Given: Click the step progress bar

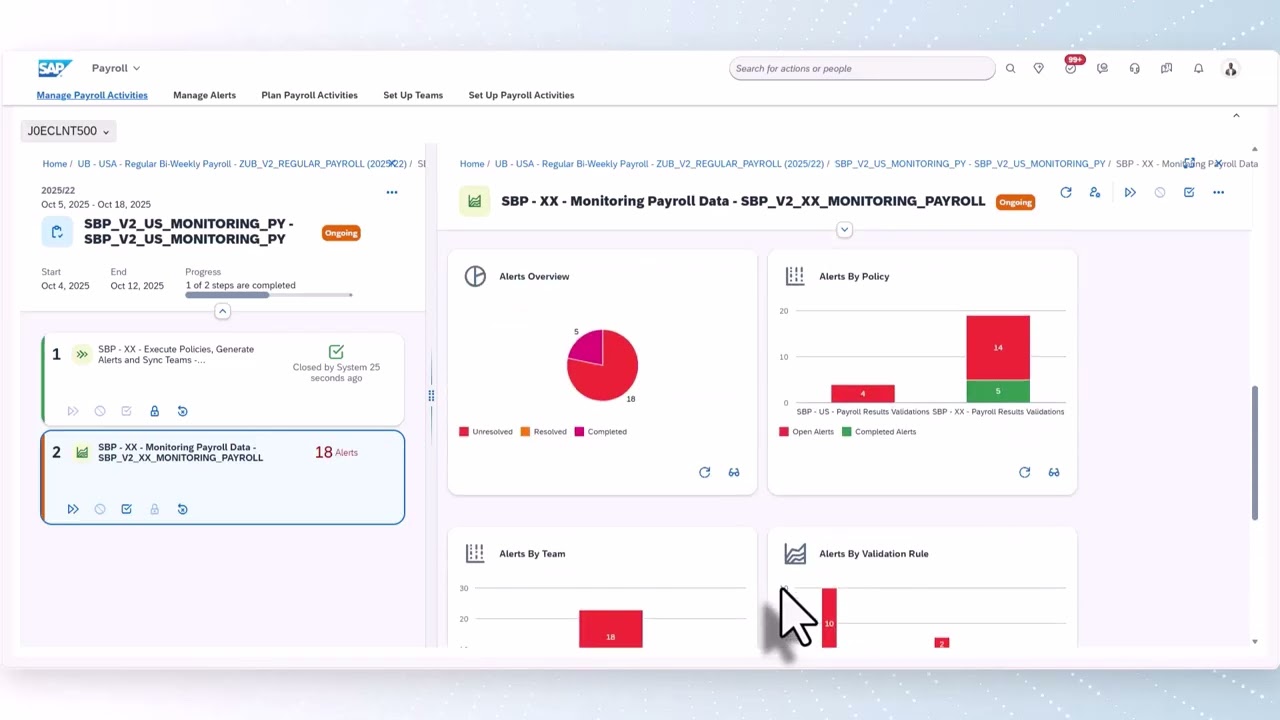Looking at the screenshot, I should click(268, 295).
